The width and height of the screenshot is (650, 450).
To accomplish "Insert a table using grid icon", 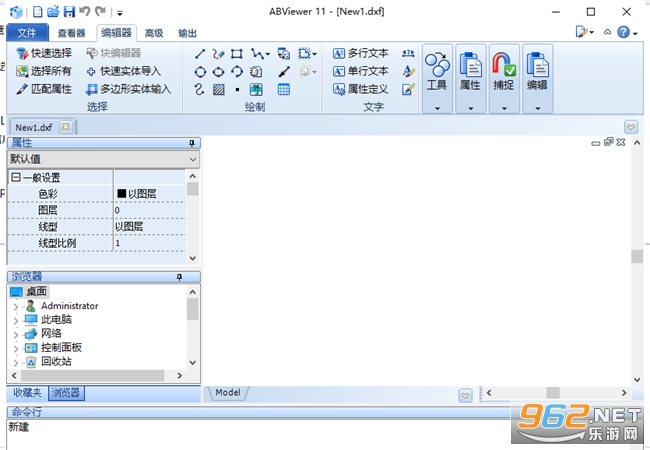I will (284, 89).
